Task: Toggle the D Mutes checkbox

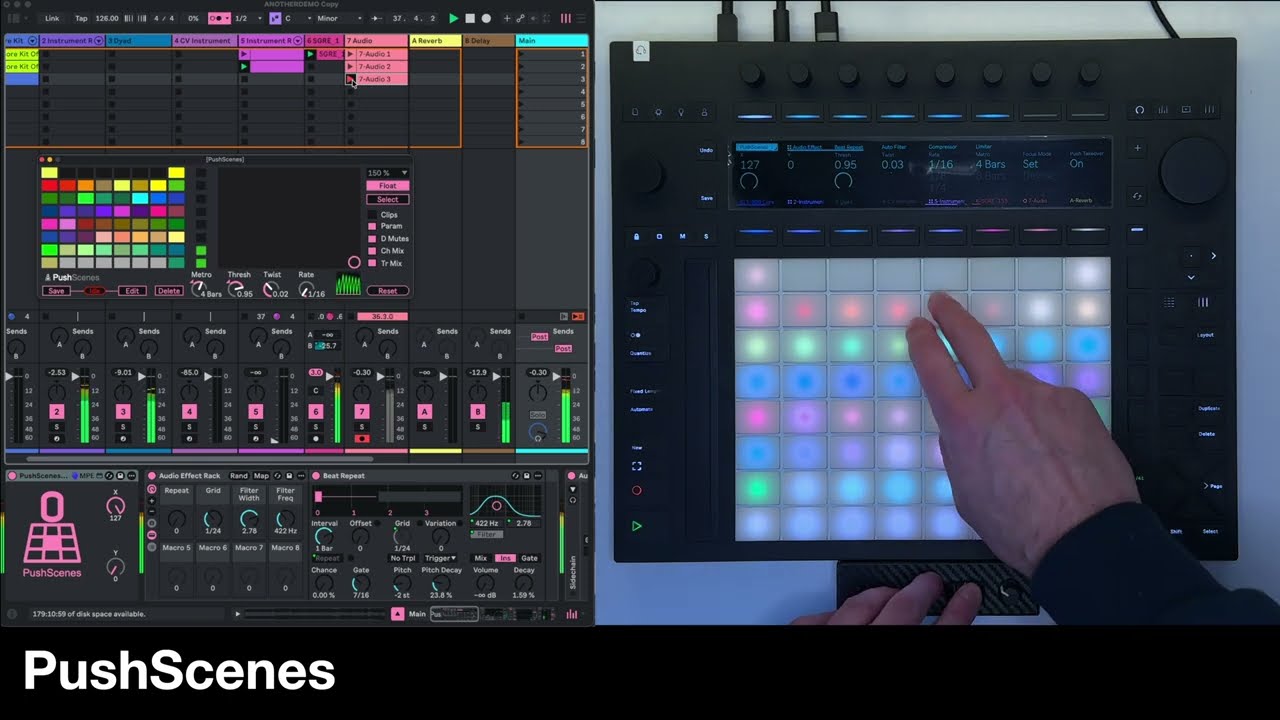Action: [372, 239]
